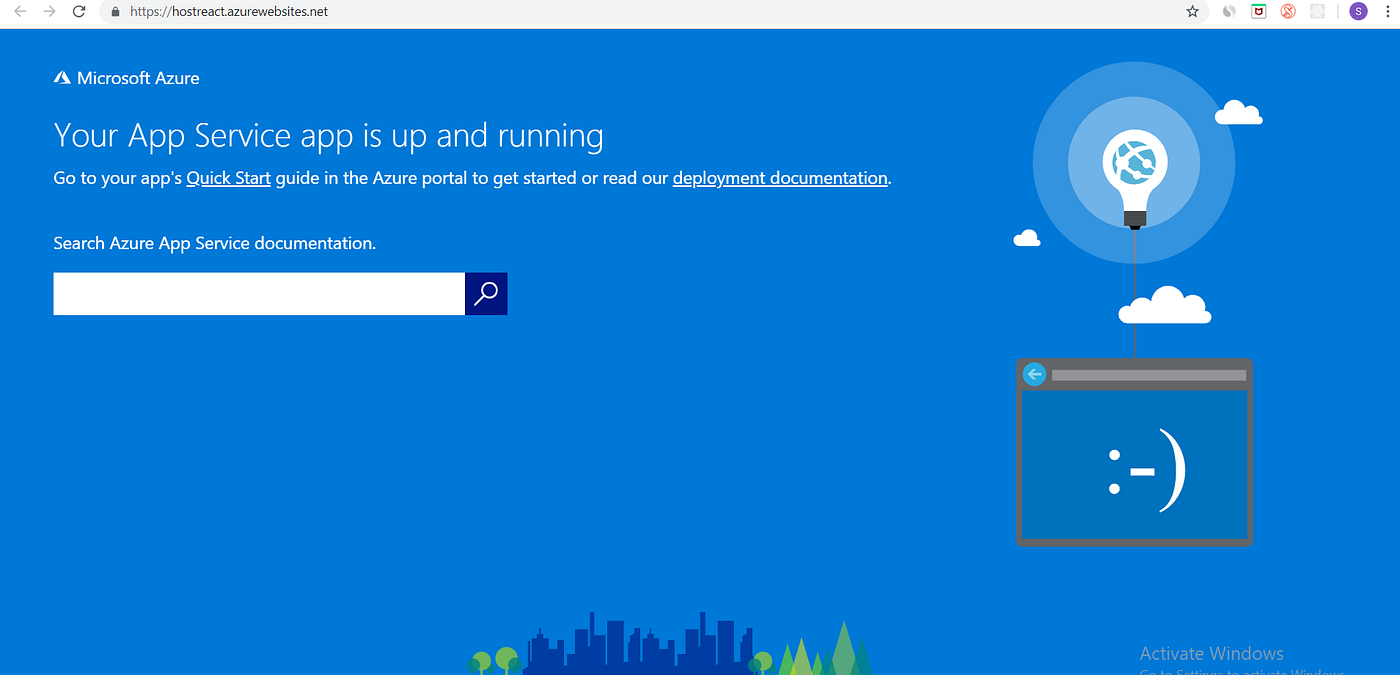
Task: Click the search magnifying glass button
Action: pos(486,293)
